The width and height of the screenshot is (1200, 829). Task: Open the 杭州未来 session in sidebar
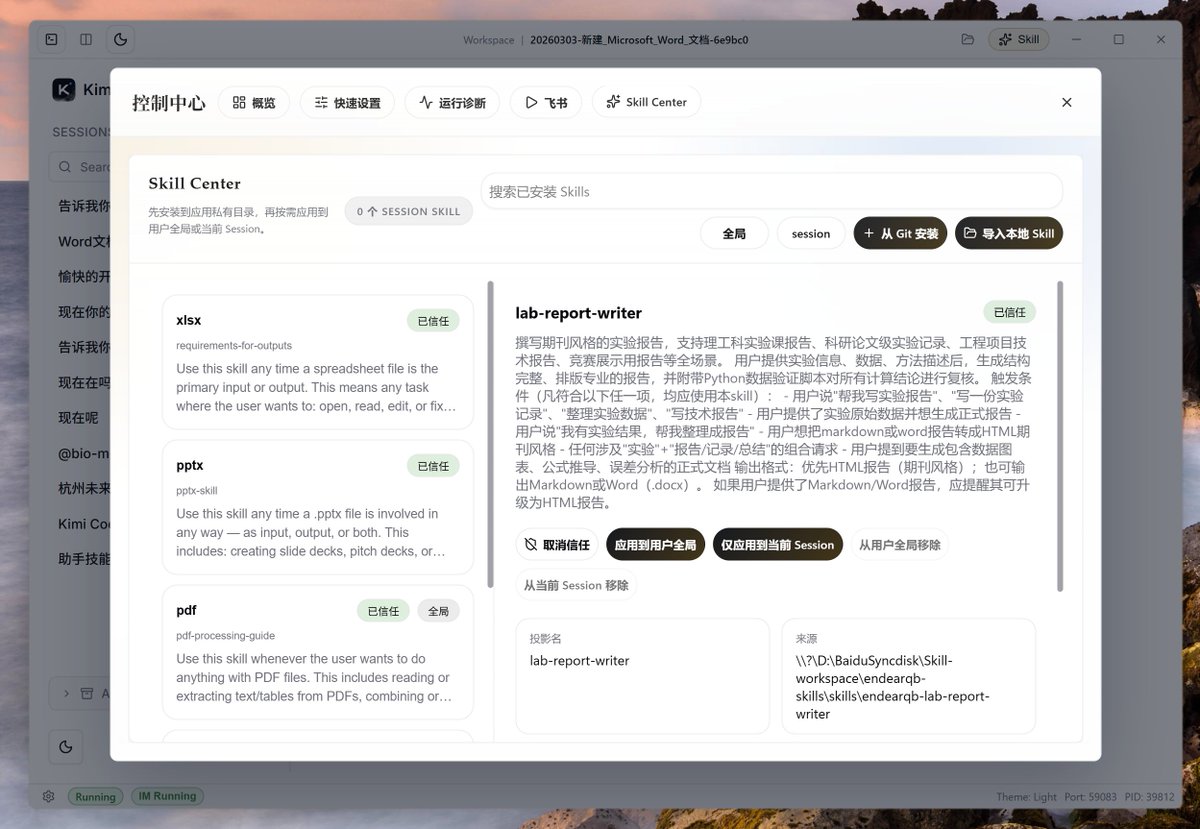point(84,488)
